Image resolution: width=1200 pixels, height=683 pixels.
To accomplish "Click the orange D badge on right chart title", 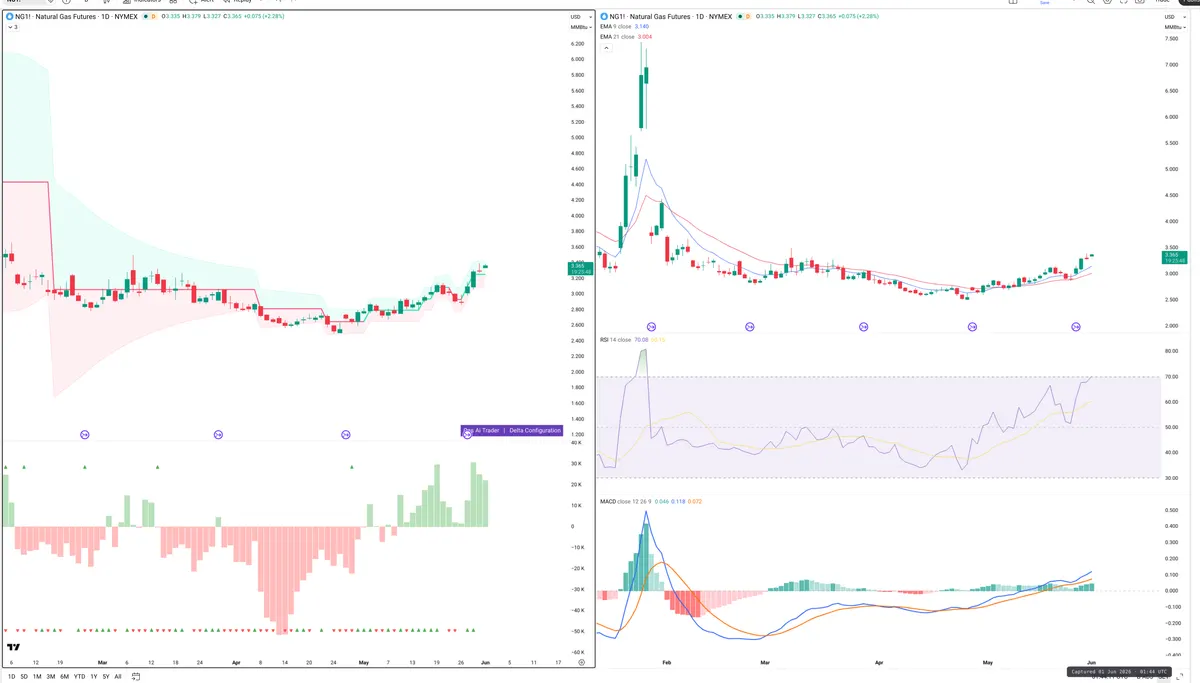I will point(748,17).
